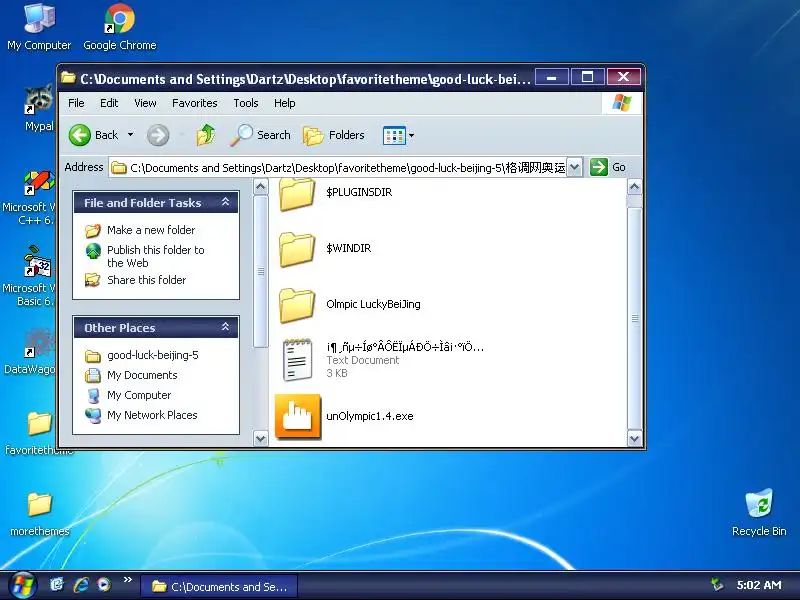The height and width of the screenshot is (600, 800).
Task: Collapse File and Folder Tasks panel
Action: (x=225, y=202)
